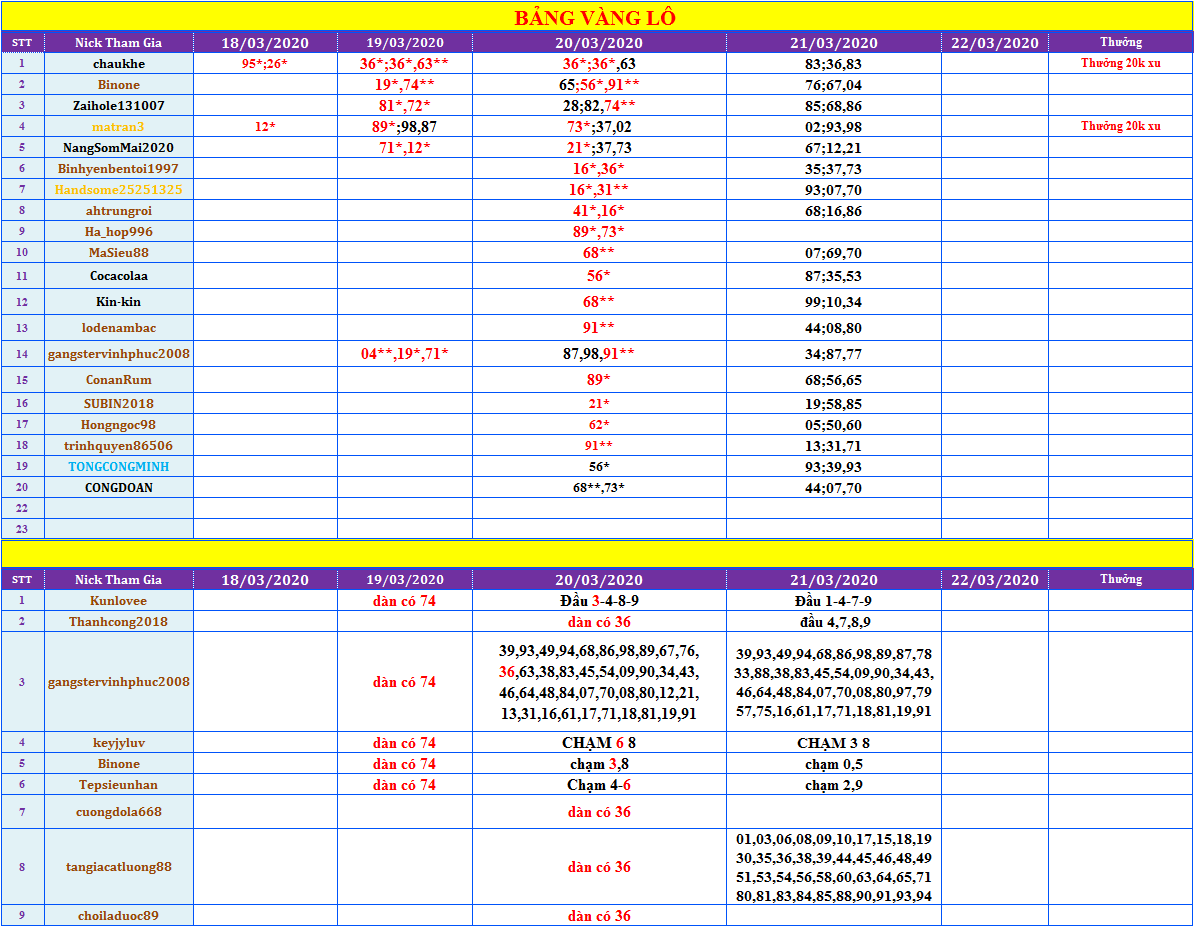Image resolution: width=1194 pixels, height=926 pixels.
Task: Click the nickname 'Kunlovee'
Action: coord(119,601)
